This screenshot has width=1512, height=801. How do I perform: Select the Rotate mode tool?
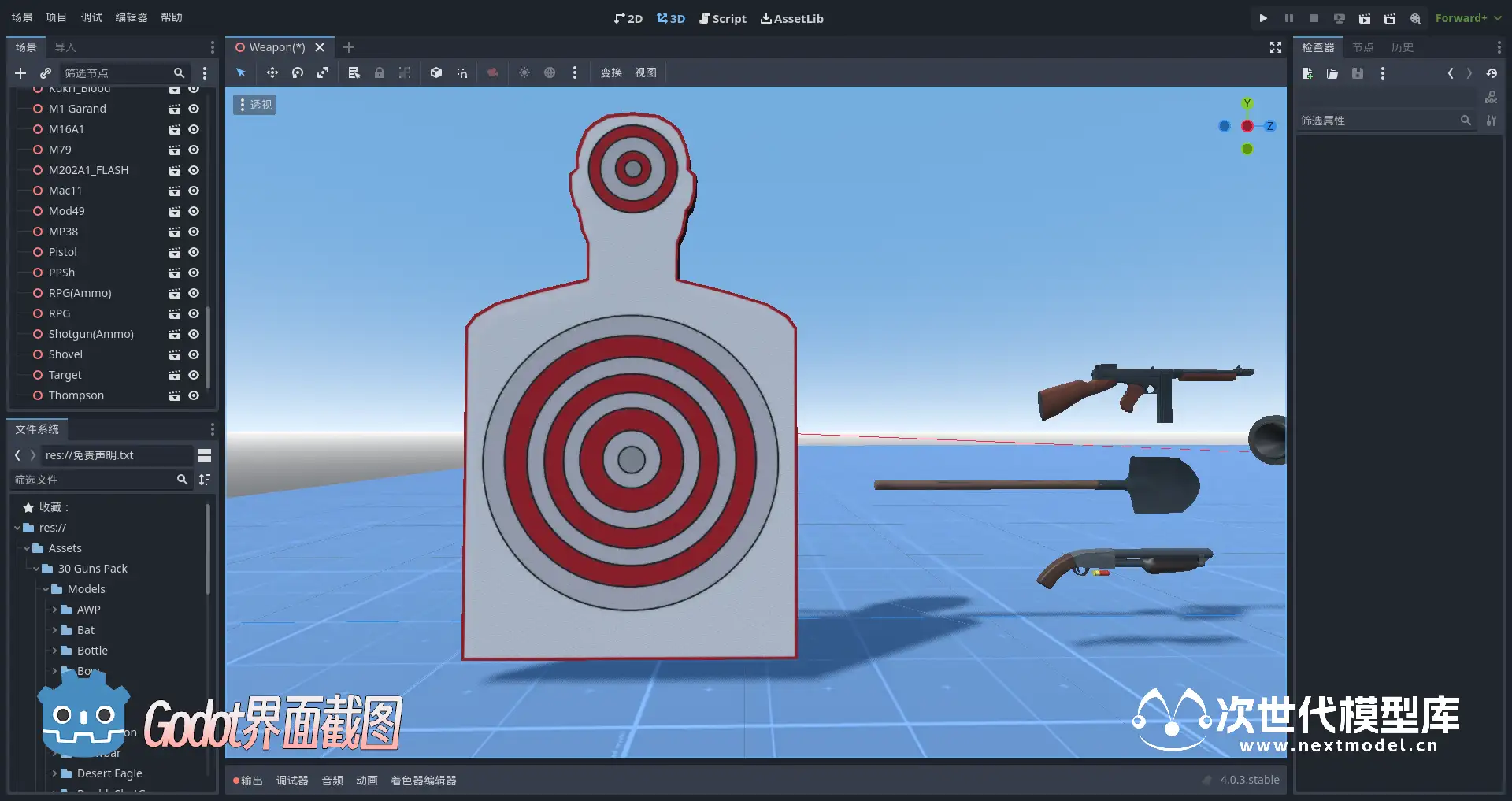(298, 72)
